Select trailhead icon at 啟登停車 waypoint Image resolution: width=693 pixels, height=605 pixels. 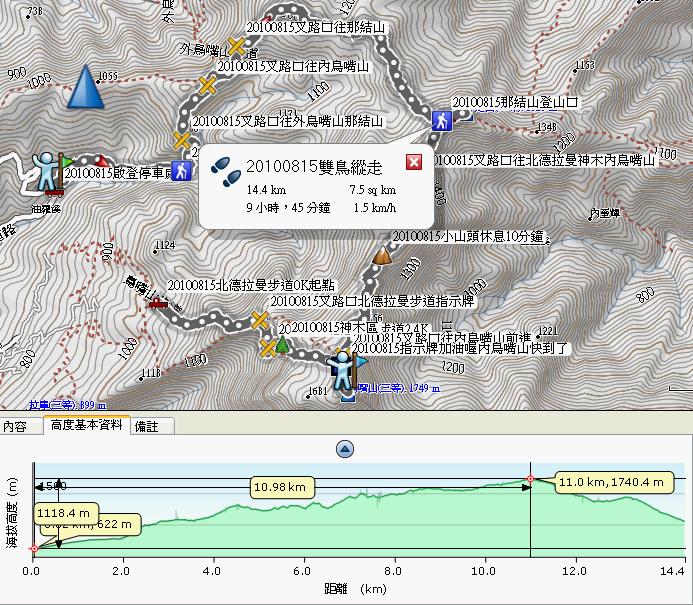pyautogui.click(x=181, y=170)
